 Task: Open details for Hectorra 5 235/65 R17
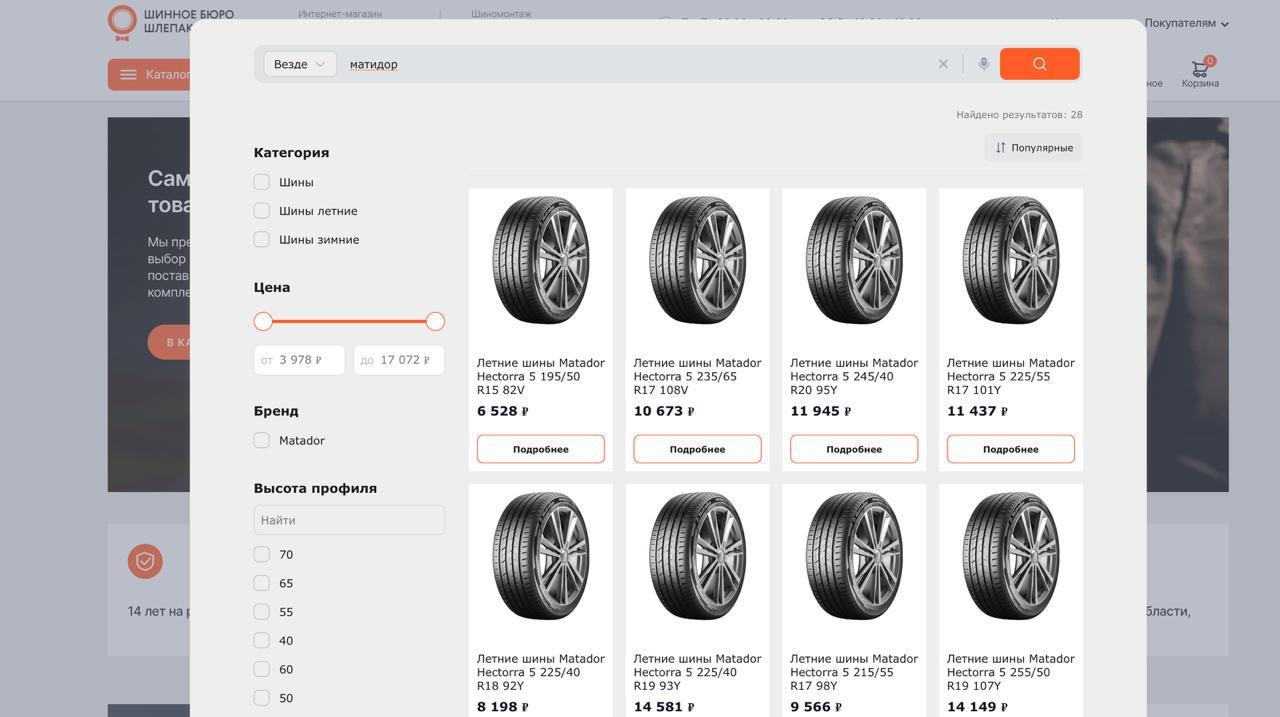(697, 449)
